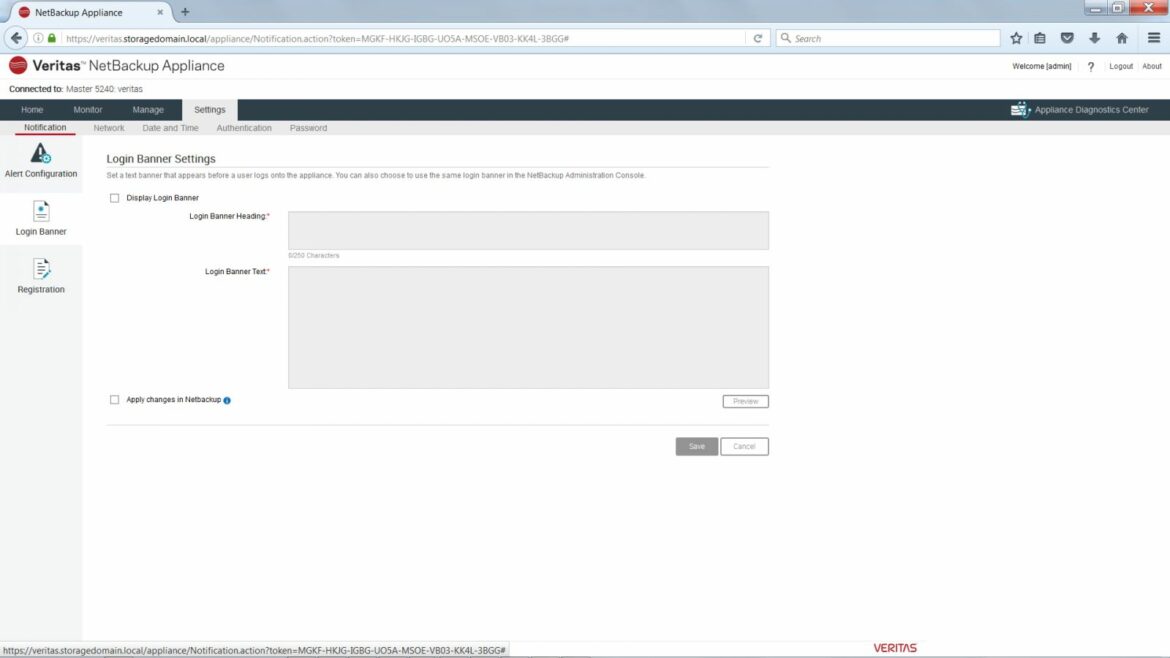Open the Home menu
The width and height of the screenshot is (1170, 658).
[32, 110]
